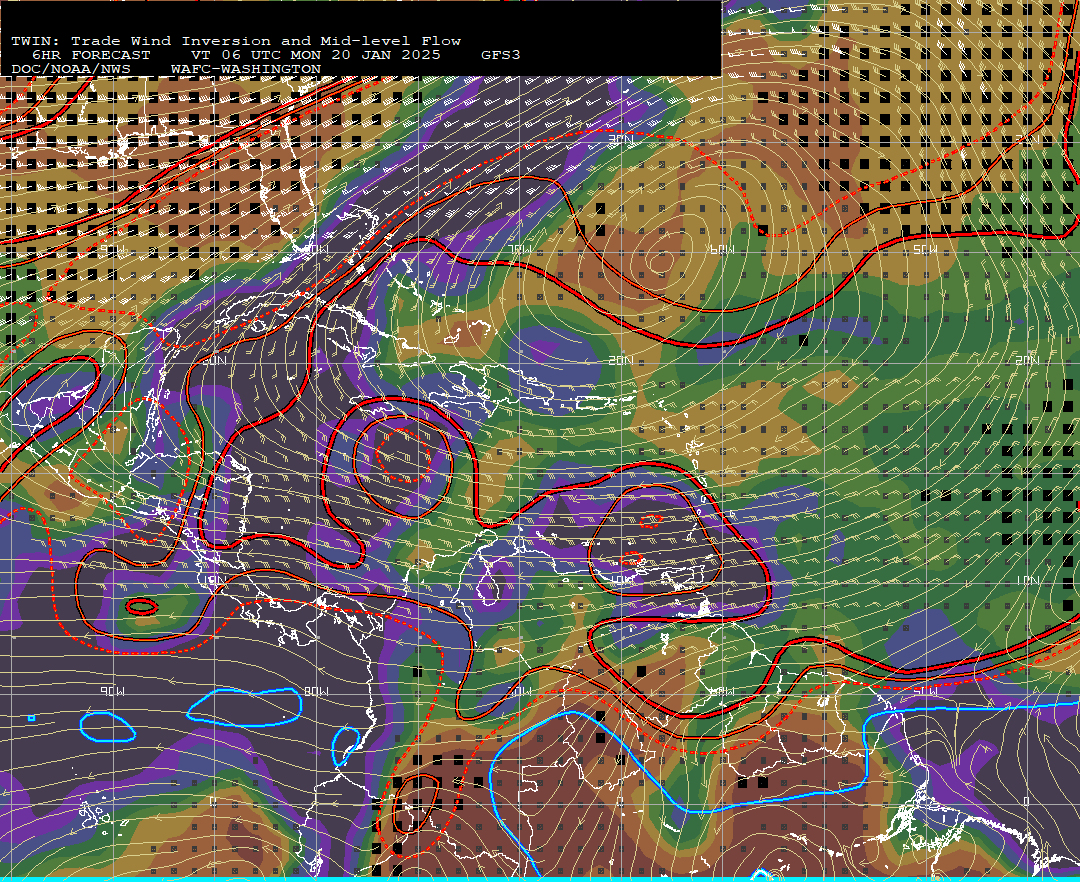1080x882 pixels.
Task: Click the "70W" label below the 30N line
Action: [520, 250]
